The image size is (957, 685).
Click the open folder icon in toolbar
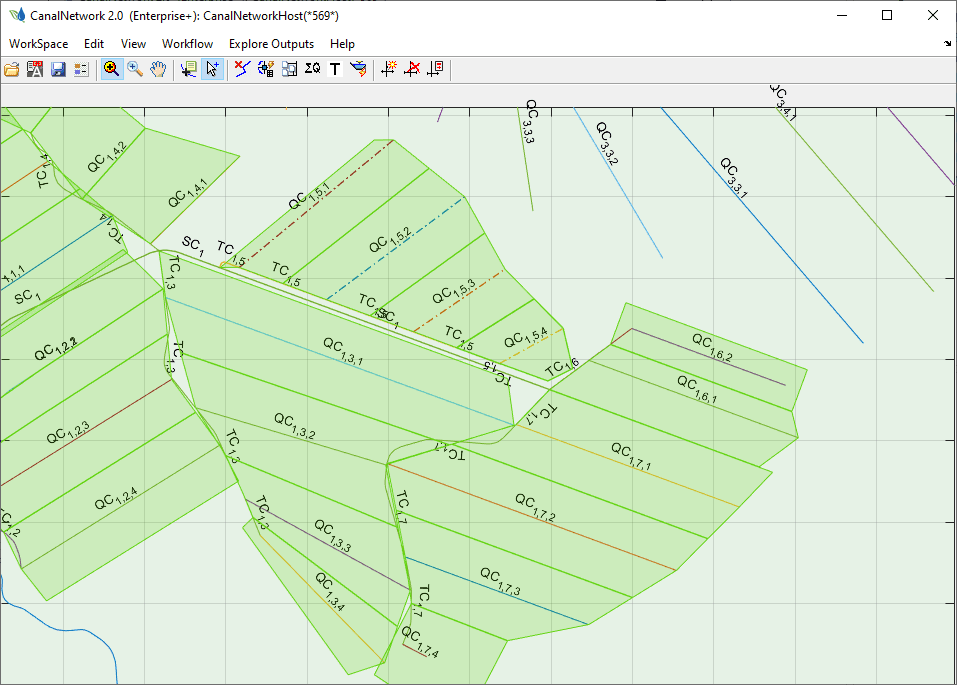(x=12, y=69)
